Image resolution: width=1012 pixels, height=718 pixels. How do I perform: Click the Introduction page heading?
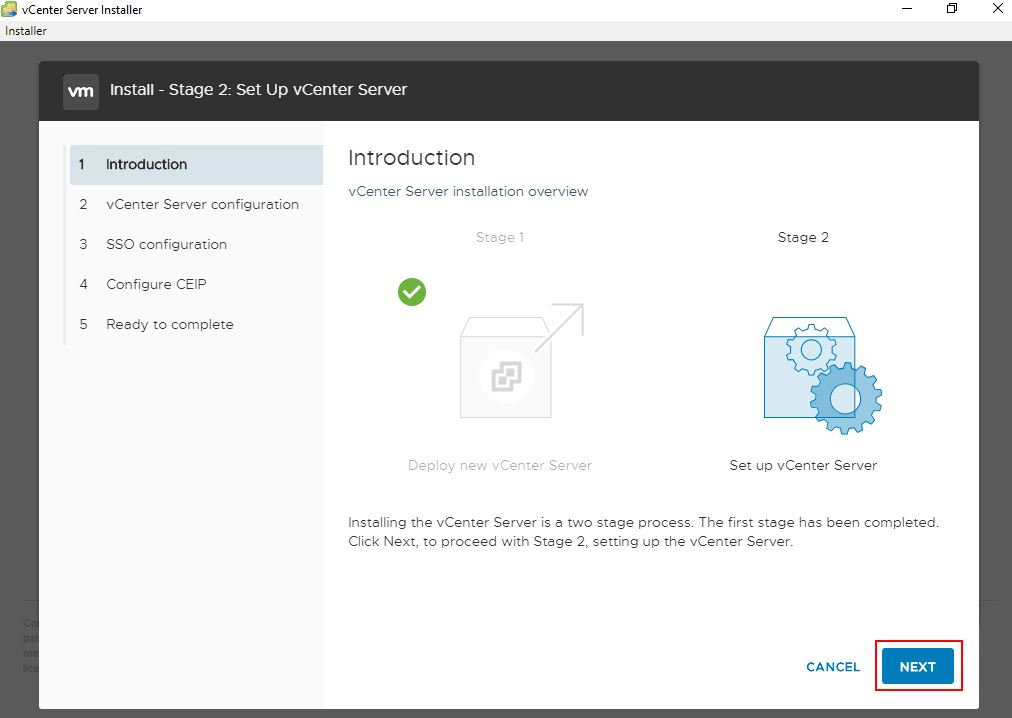(411, 158)
